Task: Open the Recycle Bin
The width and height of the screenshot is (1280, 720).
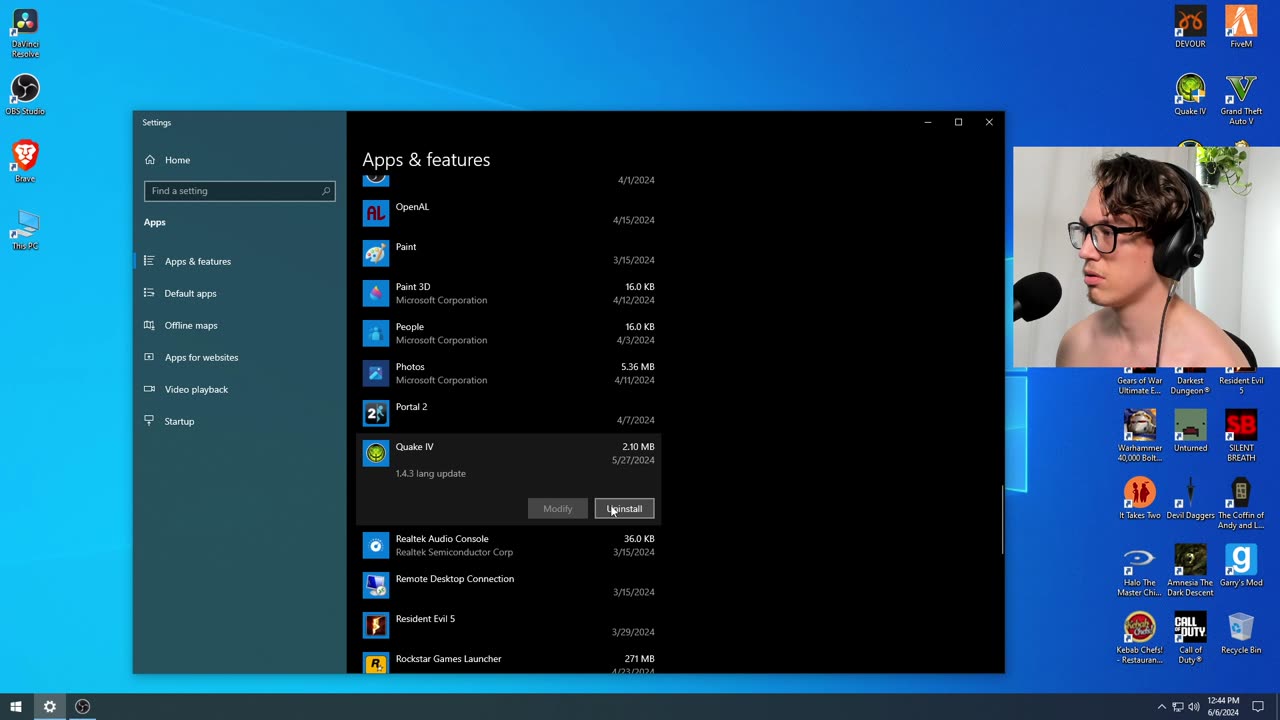Action: coord(1241,634)
